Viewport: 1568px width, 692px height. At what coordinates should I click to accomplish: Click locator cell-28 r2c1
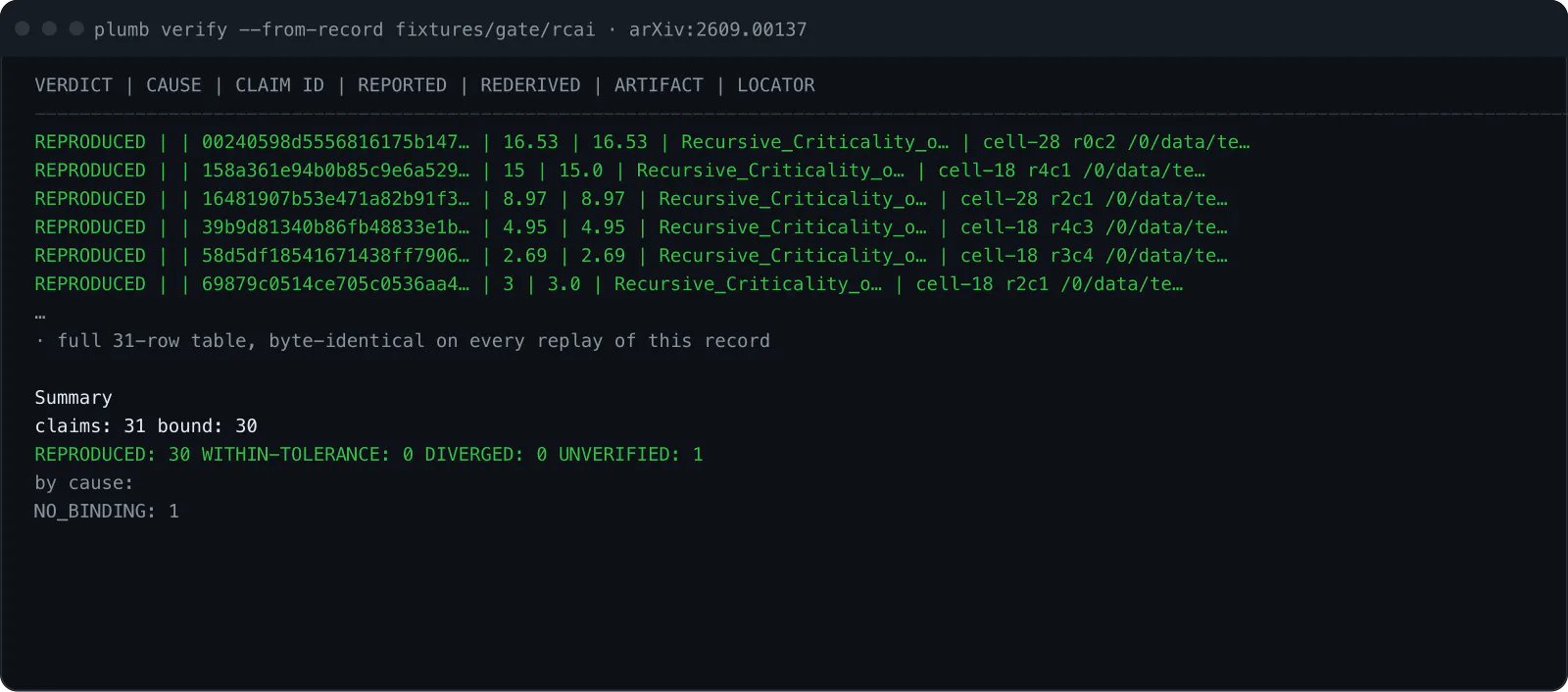[x=1027, y=199]
